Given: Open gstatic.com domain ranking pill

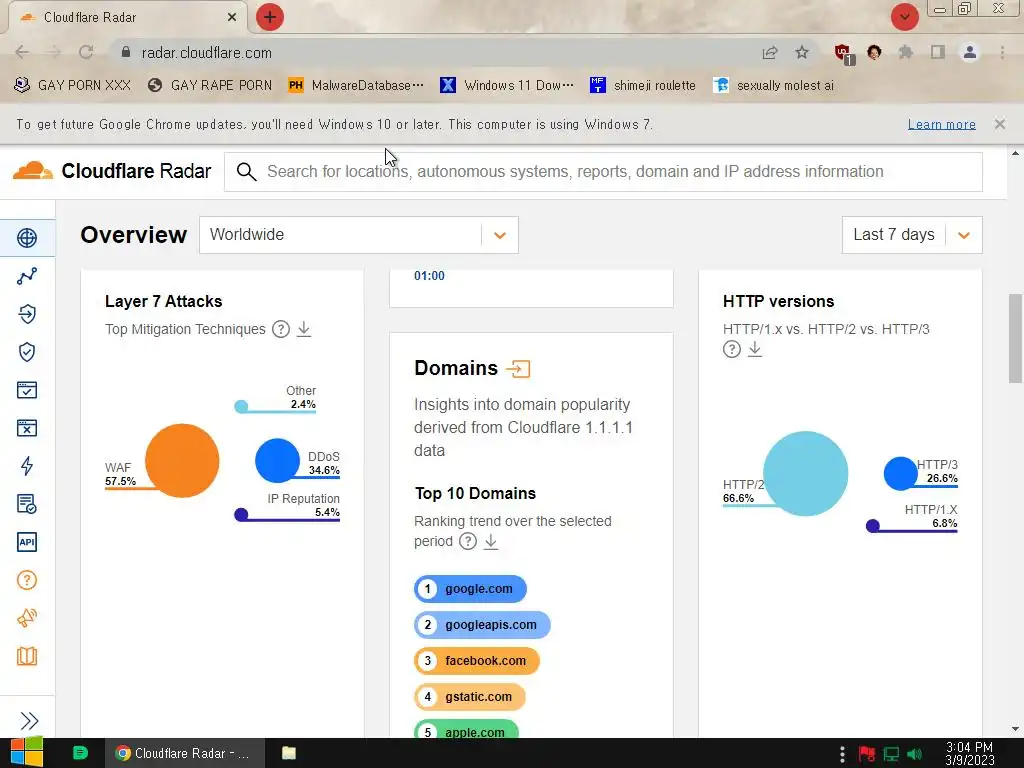Looking at the screenshot, I should tap(470, 697).
